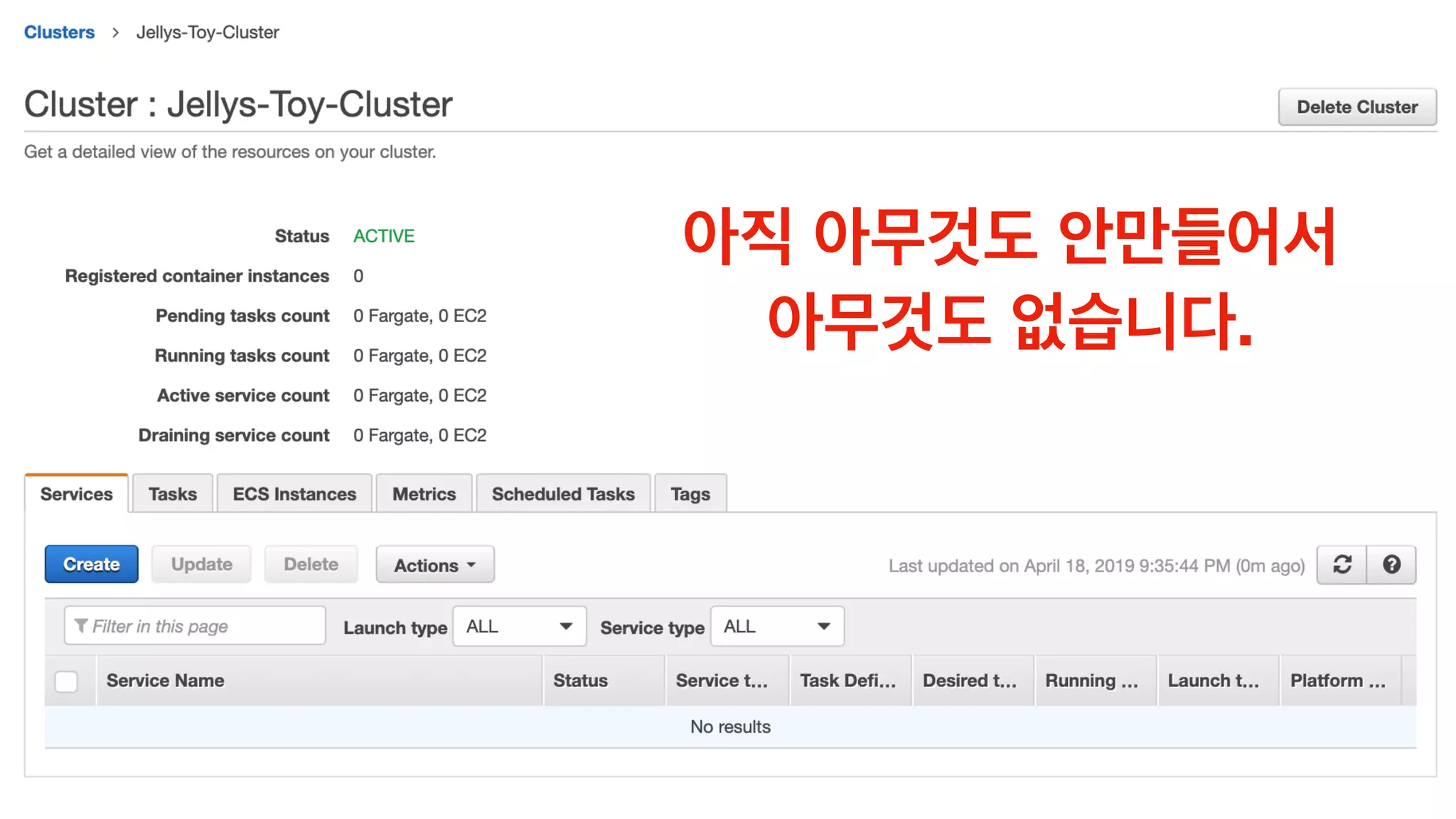Screen dimensions: 1456x819
Task: Expand the Launch type dropdown
Action: 519,626
